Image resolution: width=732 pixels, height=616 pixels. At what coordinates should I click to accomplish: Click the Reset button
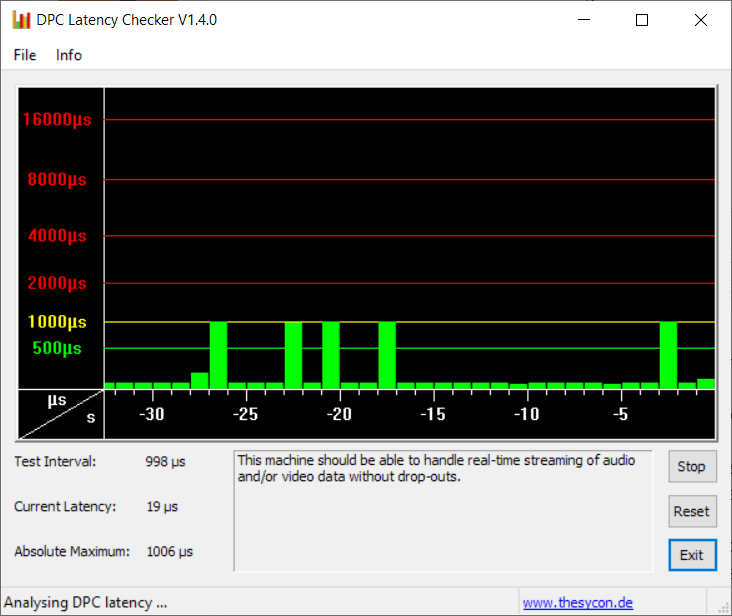pos(692,511)
